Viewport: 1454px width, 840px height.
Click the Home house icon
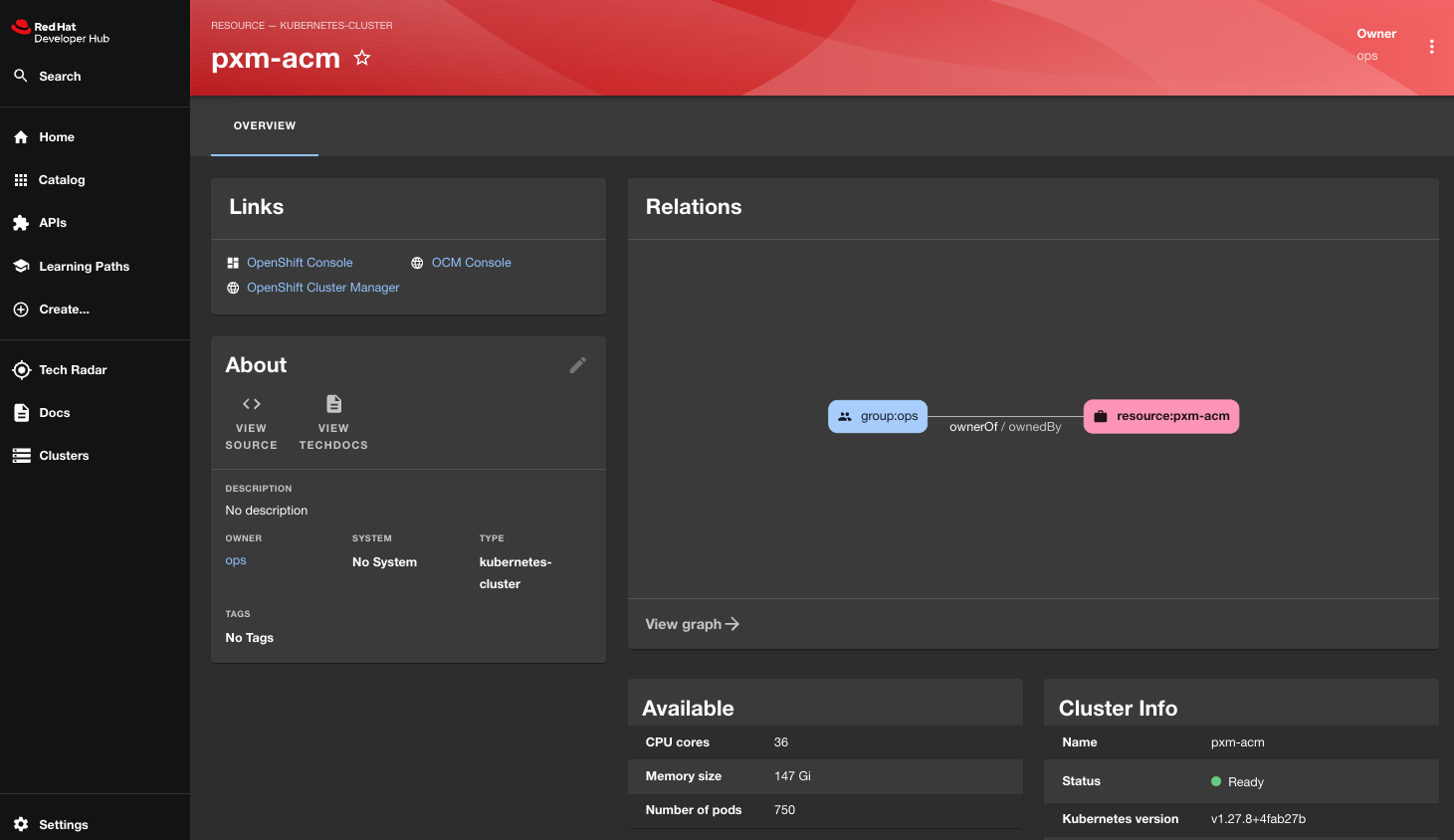21,137
